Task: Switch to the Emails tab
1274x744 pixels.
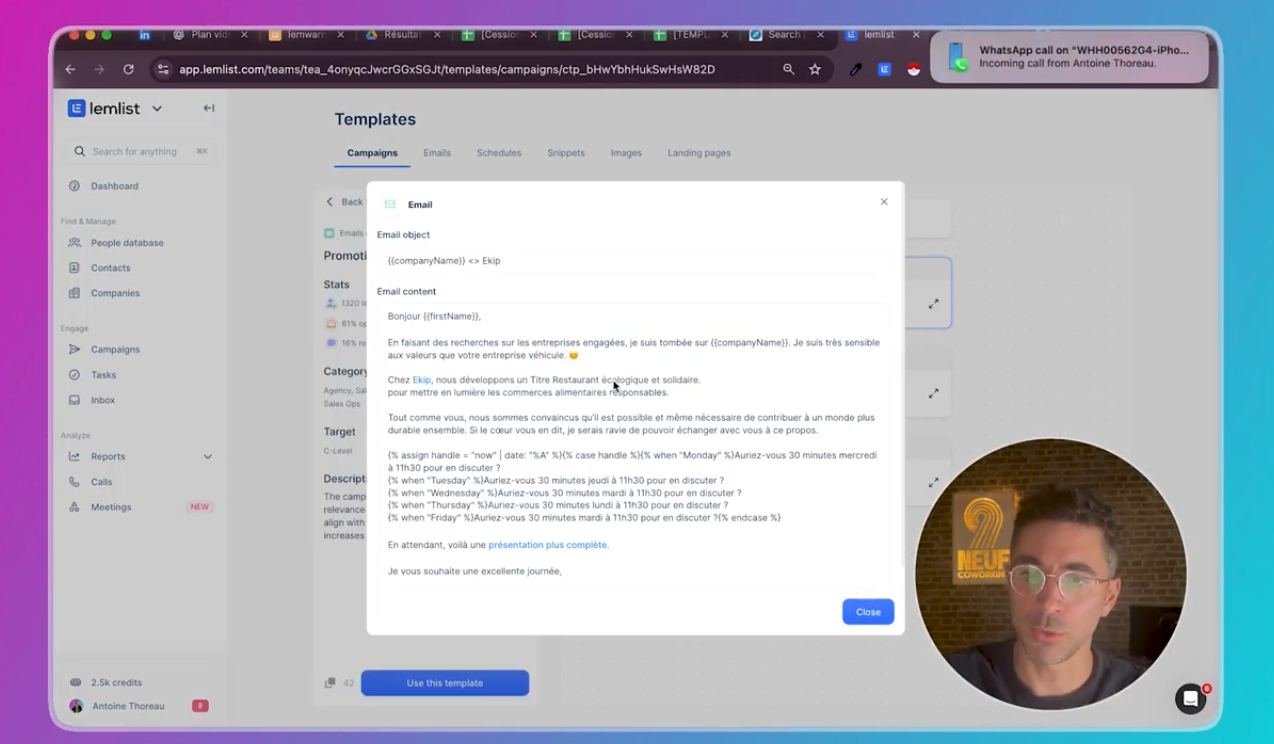Action: pyautogui.click(x=437, y=153)
